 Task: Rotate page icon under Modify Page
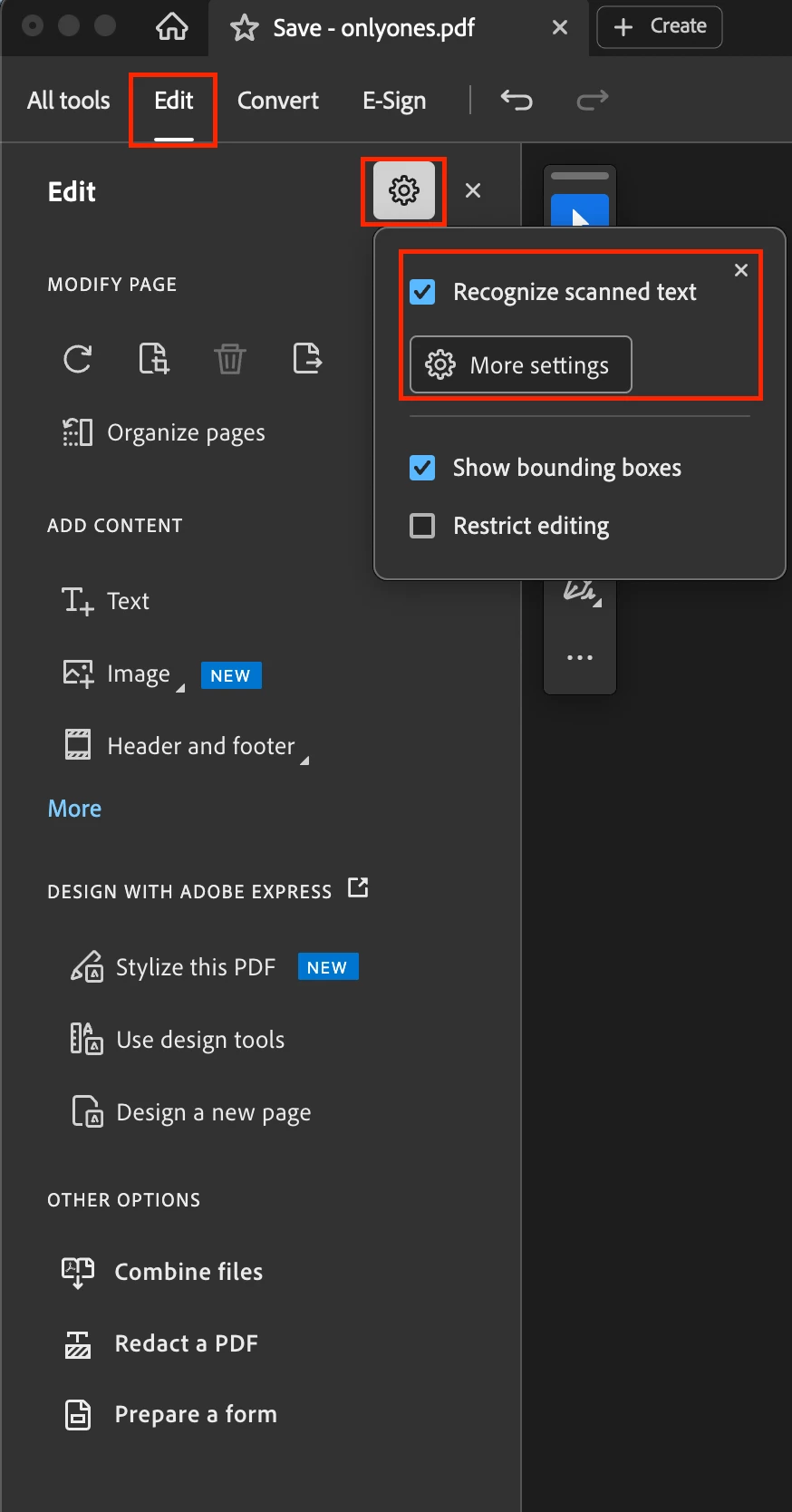pos(78,359)
